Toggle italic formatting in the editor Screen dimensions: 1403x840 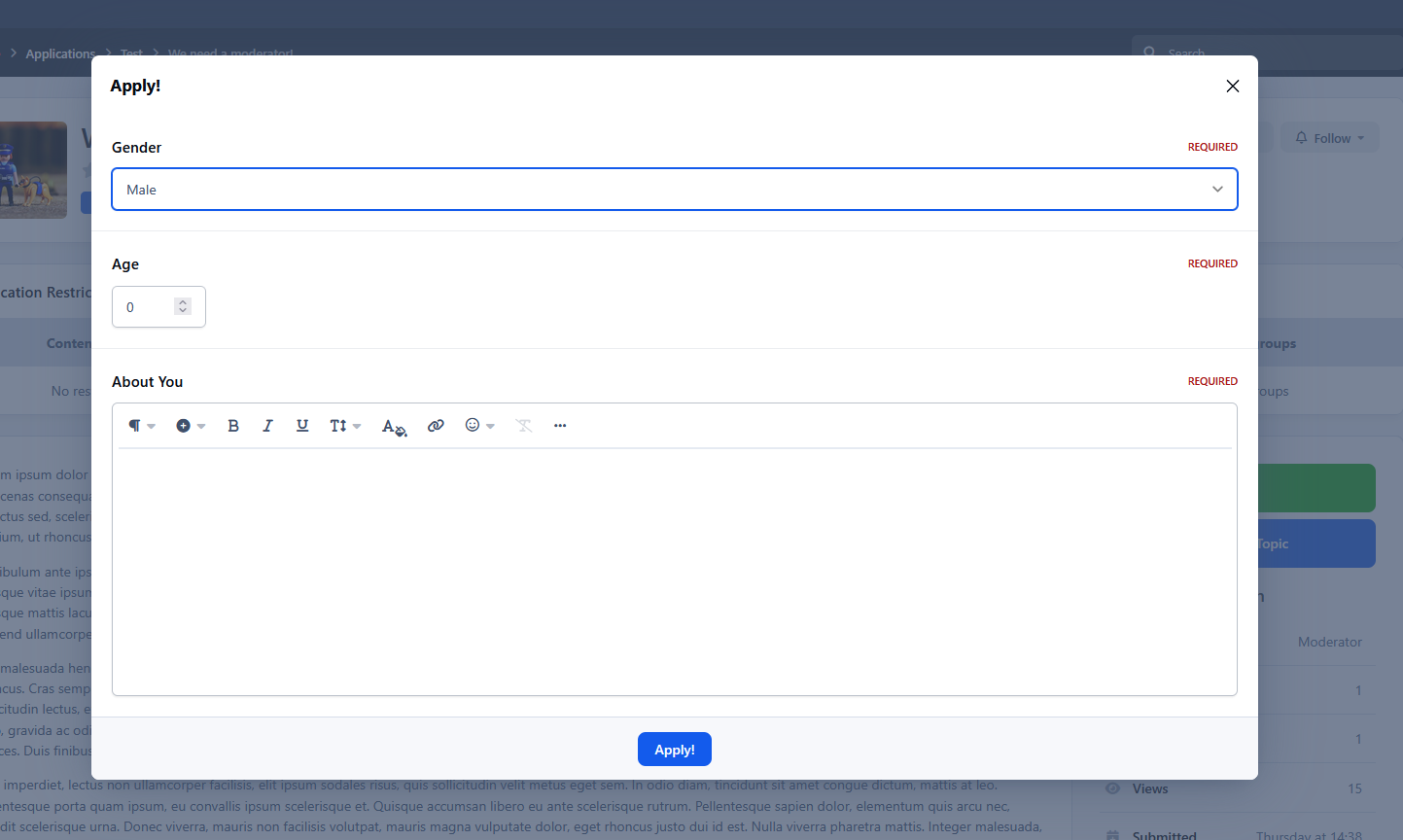267,426
